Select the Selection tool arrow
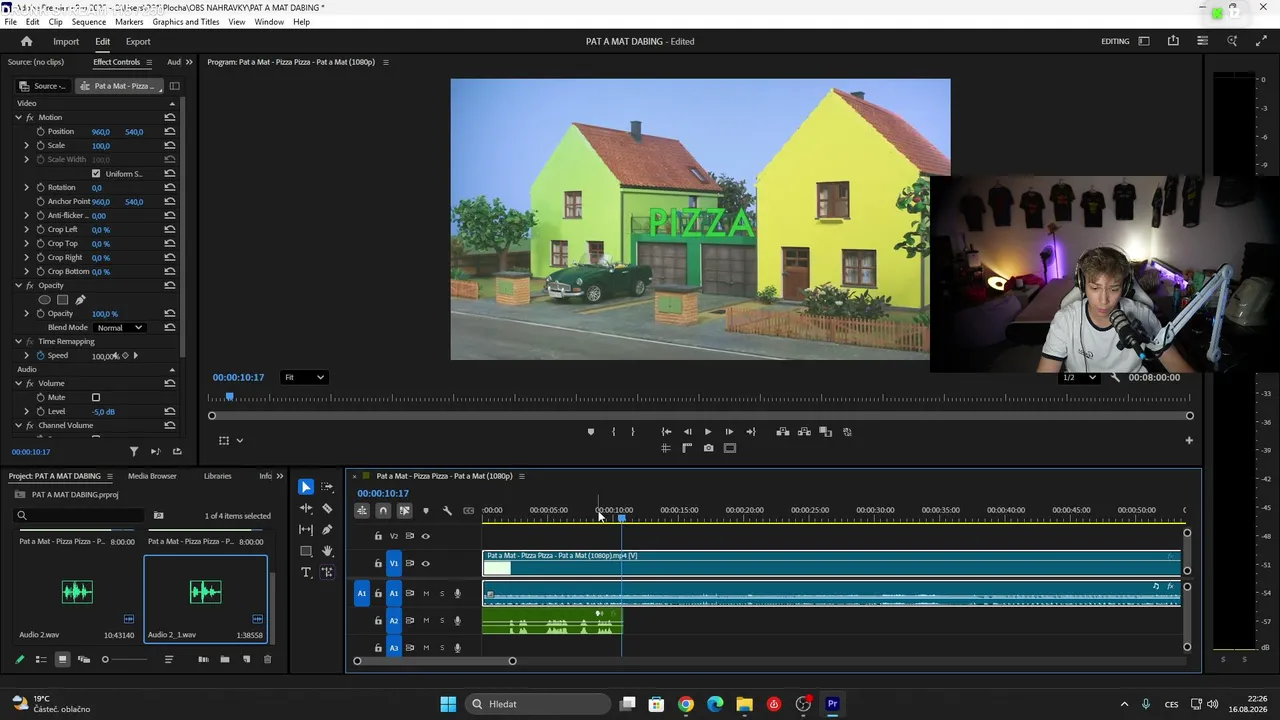The width and height of the screenshot is (1280, 720). pos(306,487)
